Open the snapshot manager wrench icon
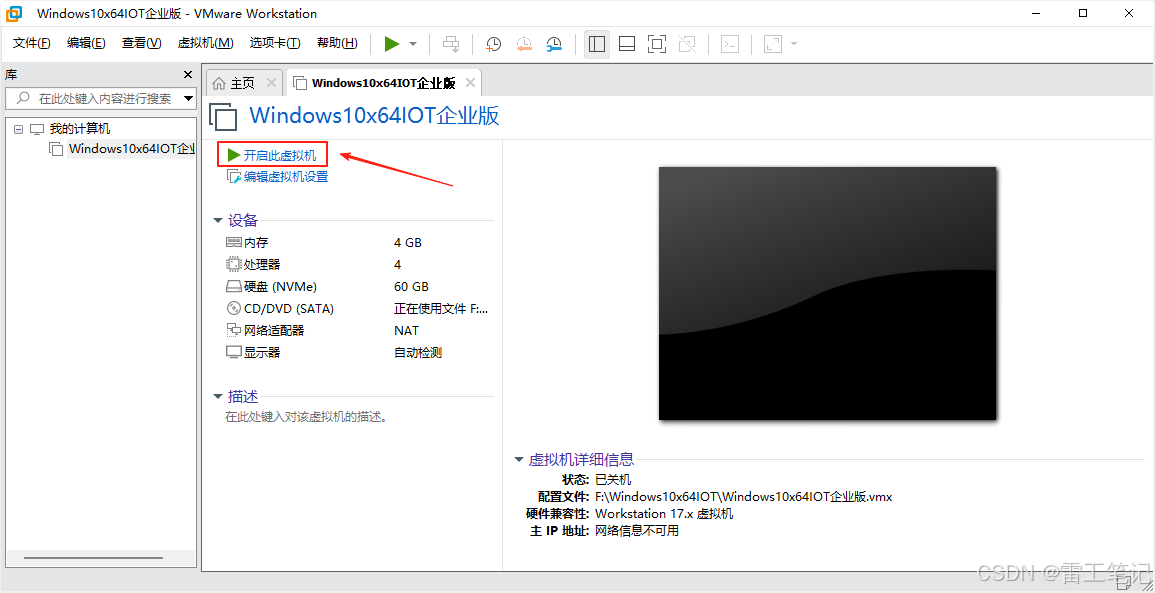This screenshot has height=593, width=1155. pyautogui.click(x=554, y=44)
